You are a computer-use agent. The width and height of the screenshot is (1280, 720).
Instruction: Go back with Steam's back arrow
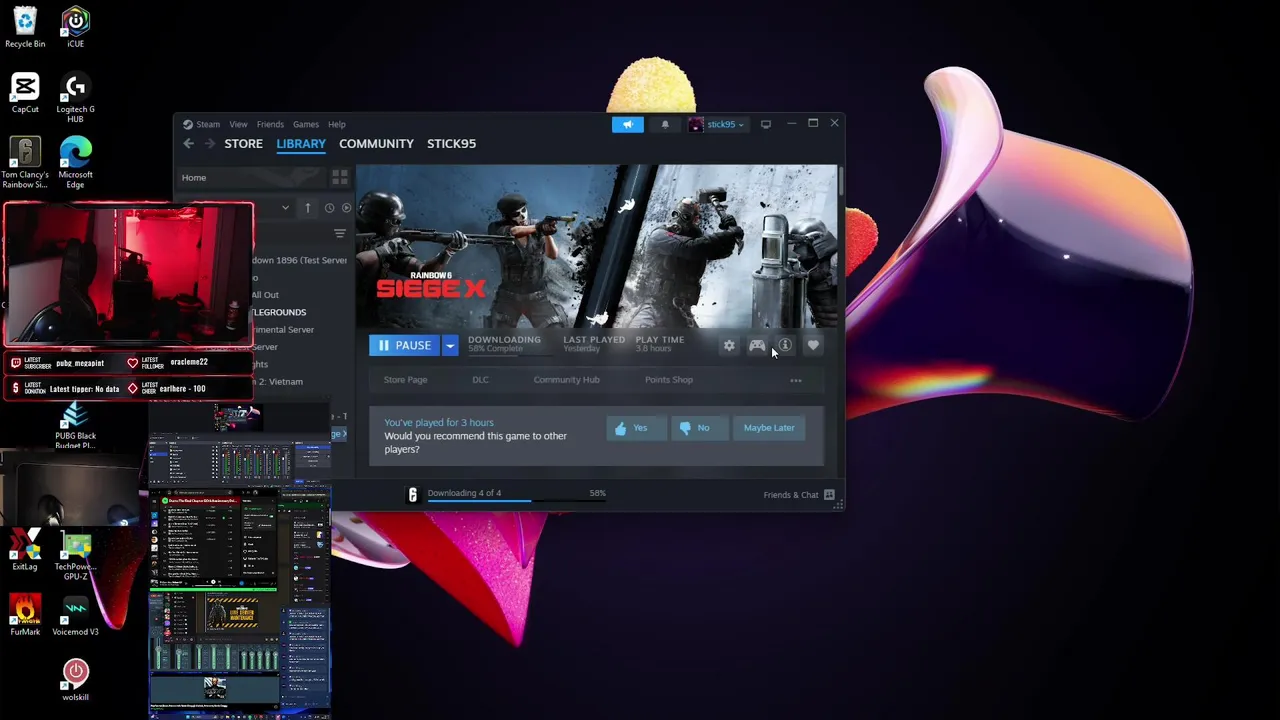pyautogui.click(x=188, y=143)
